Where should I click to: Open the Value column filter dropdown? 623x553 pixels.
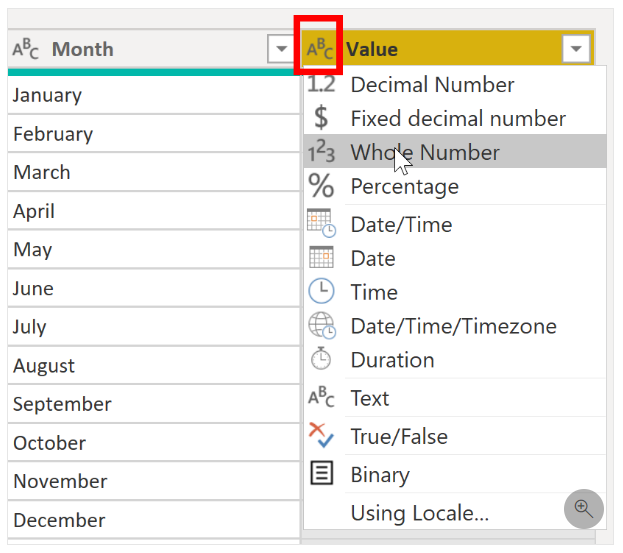pos(576,49)
